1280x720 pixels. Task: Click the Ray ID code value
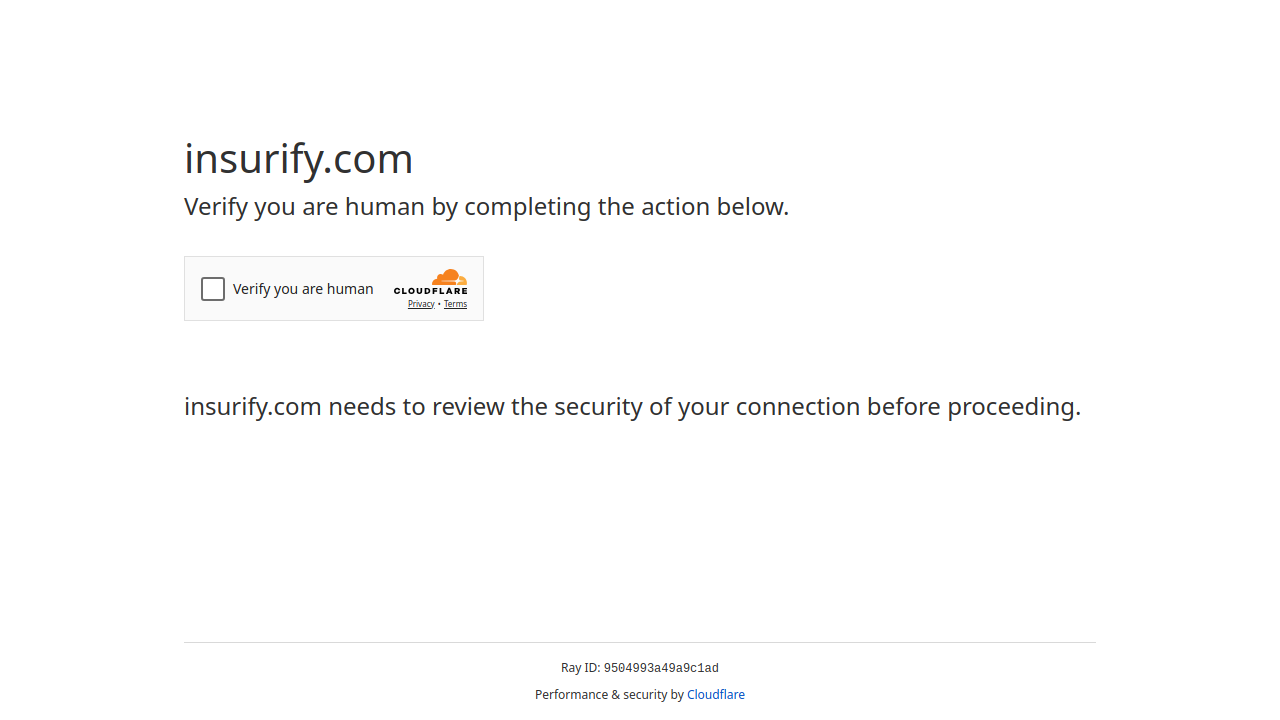click(661, 668)
